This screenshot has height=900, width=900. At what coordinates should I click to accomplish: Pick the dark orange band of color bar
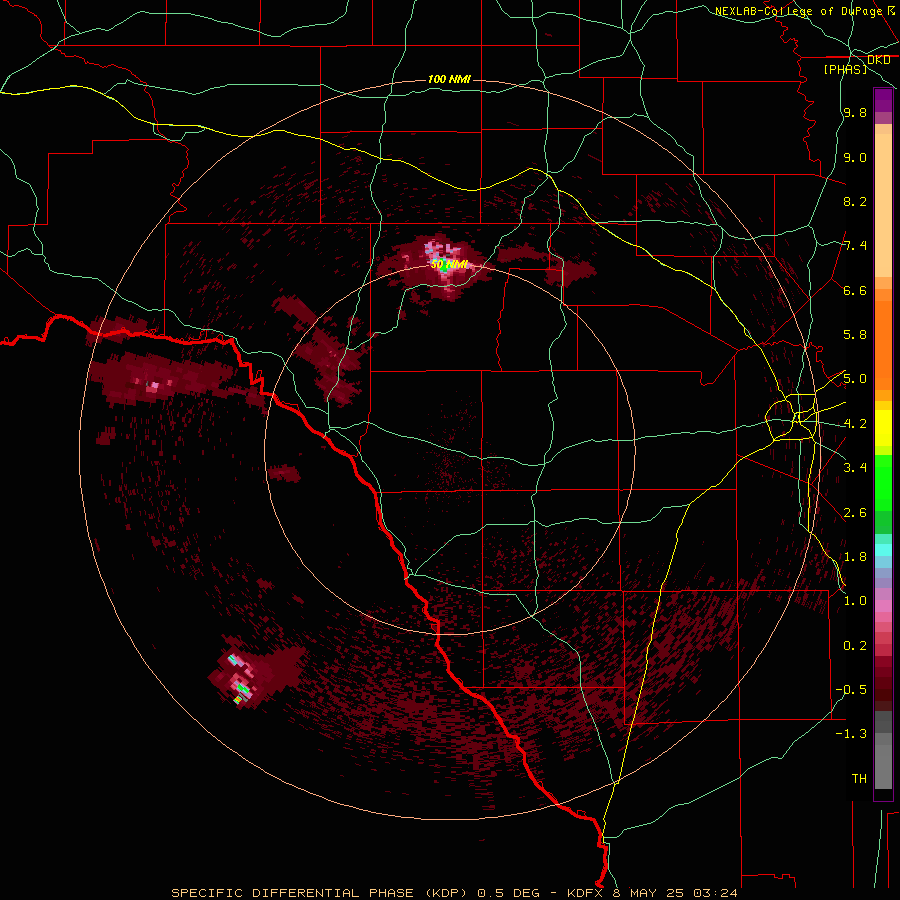(883, 345)
